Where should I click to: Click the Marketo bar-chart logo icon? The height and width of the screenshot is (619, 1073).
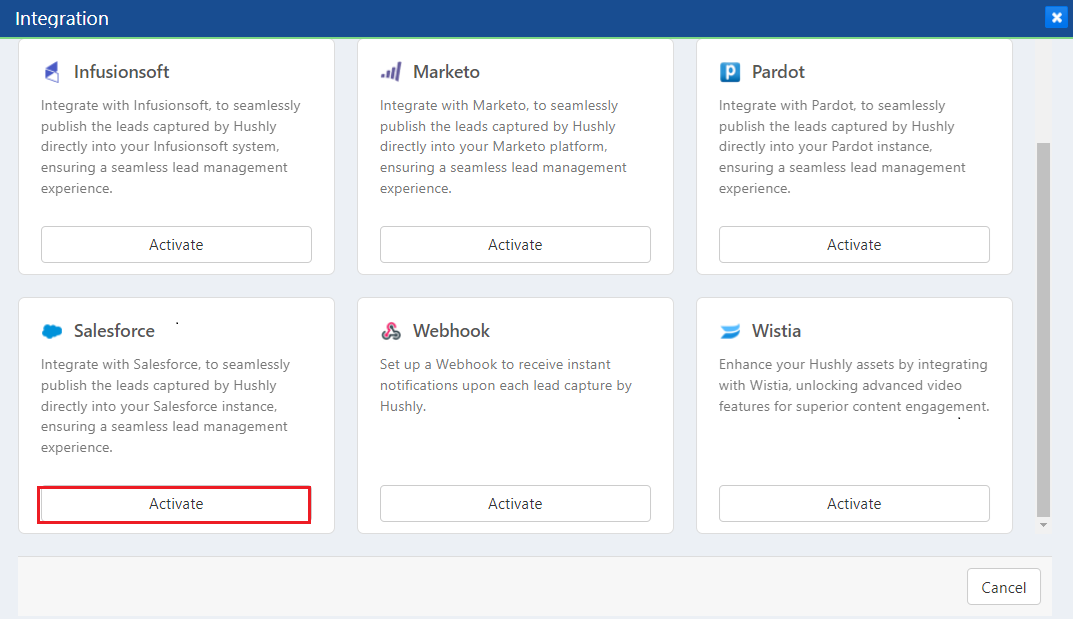pos(391,72)
